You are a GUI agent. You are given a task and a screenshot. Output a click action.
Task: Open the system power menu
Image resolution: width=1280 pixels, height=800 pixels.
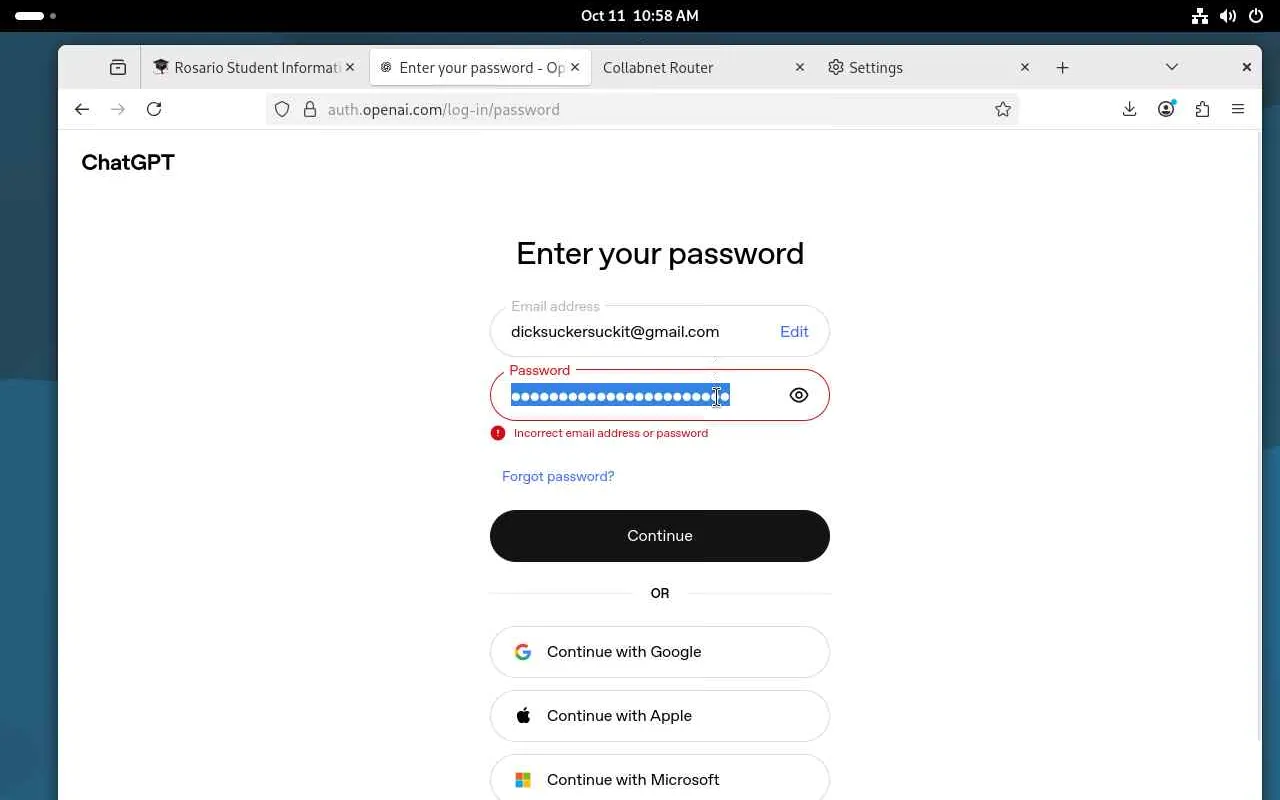[1256, 15]
